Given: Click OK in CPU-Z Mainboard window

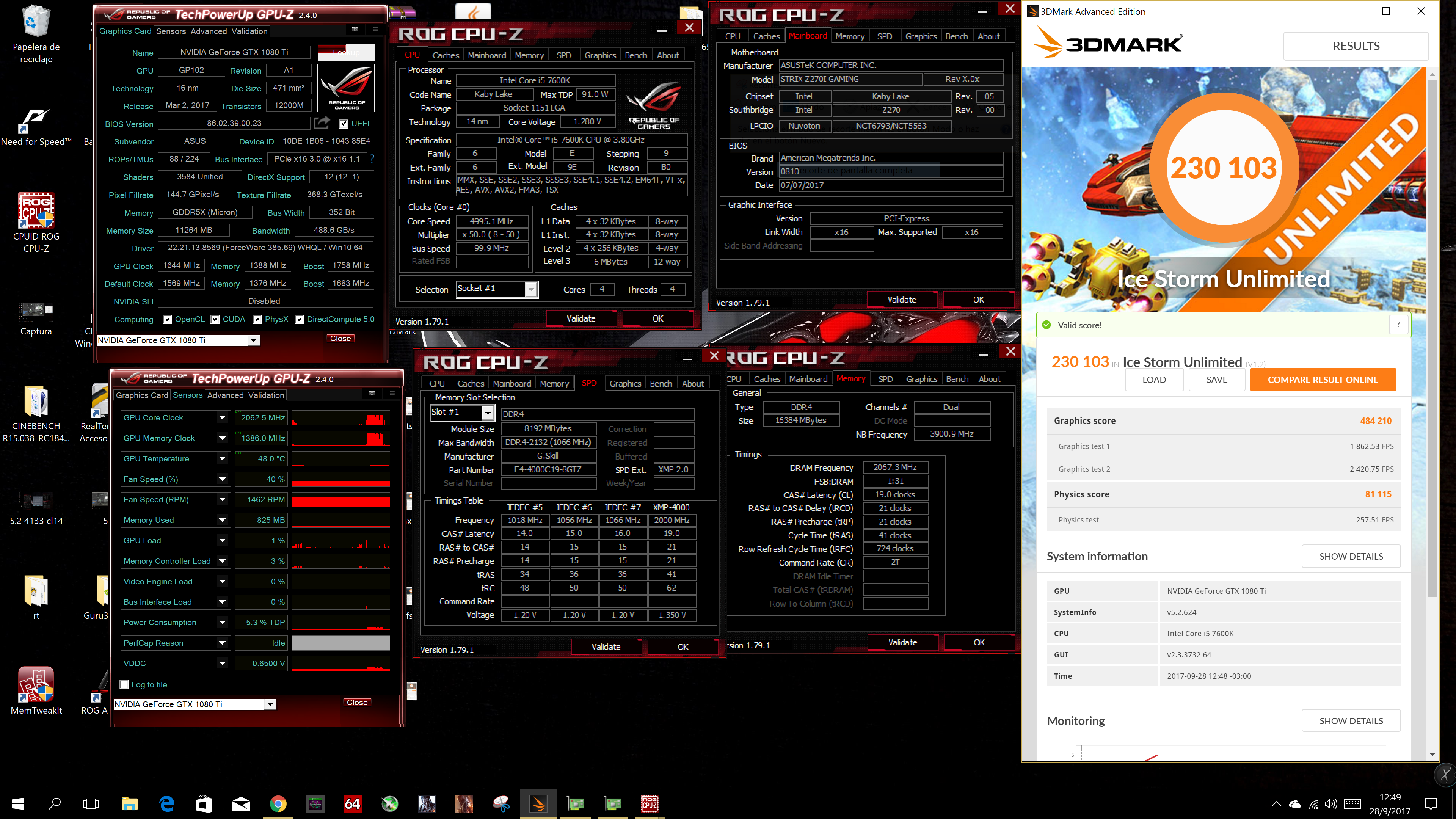Looking at the screenshot, I should (978, 300).
